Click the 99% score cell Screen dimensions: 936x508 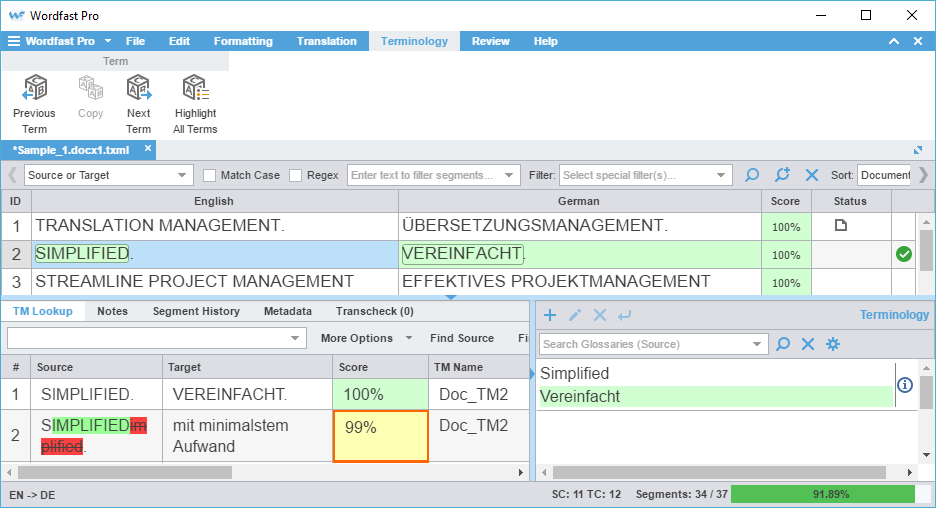point(381,436)
